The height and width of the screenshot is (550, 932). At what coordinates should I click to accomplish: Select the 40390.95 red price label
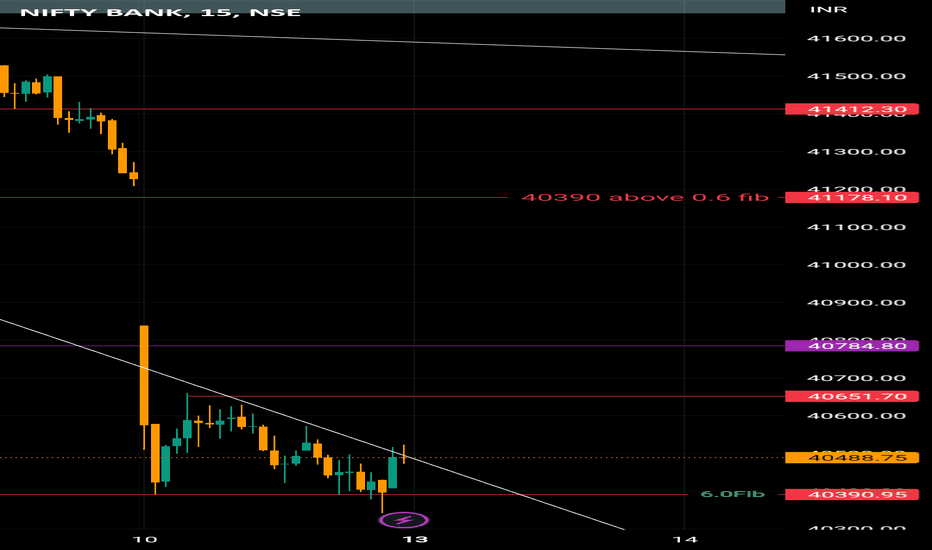click(852, 495)
